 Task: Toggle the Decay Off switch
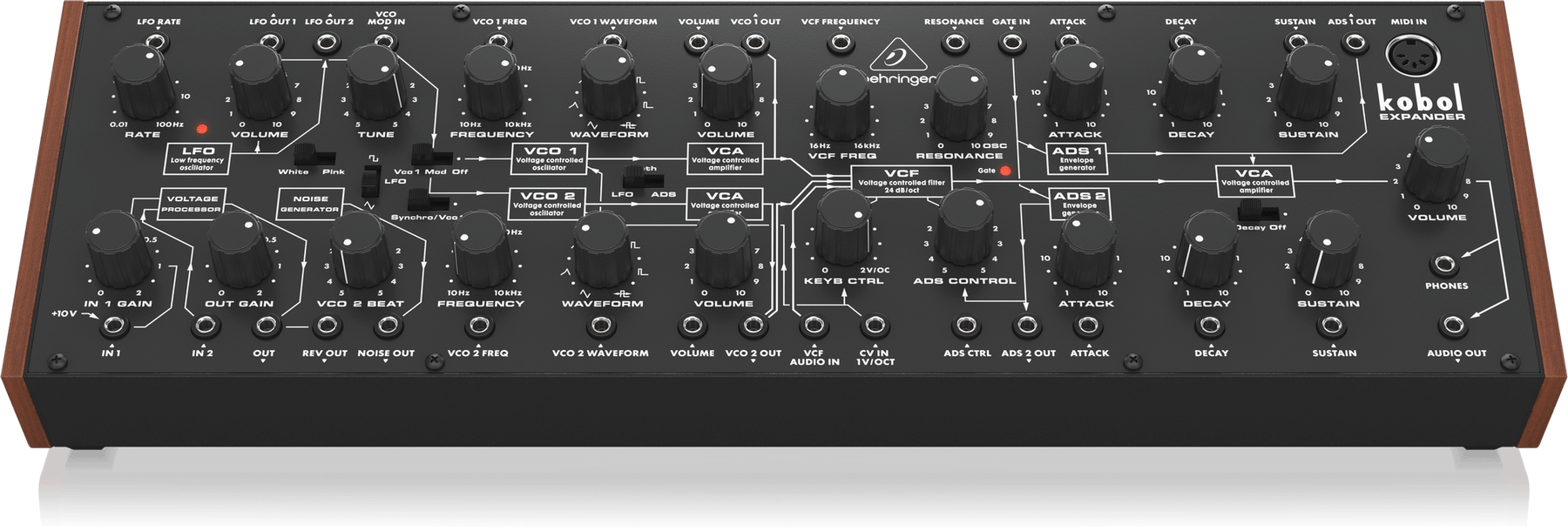coord(1260,211)
